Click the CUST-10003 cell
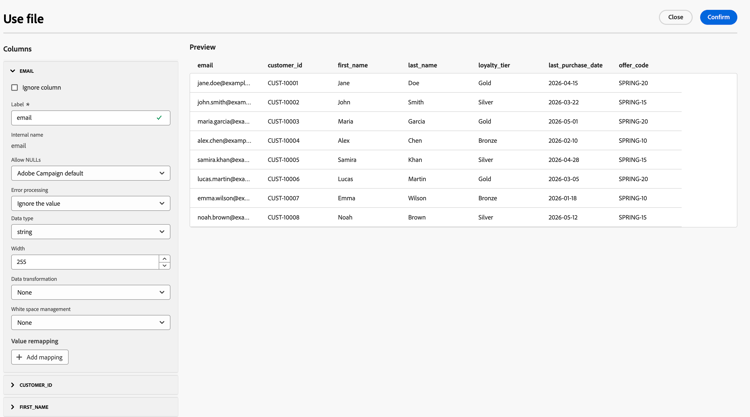The image size is (750, 417). pyautogui.click(x=283, y=121)
